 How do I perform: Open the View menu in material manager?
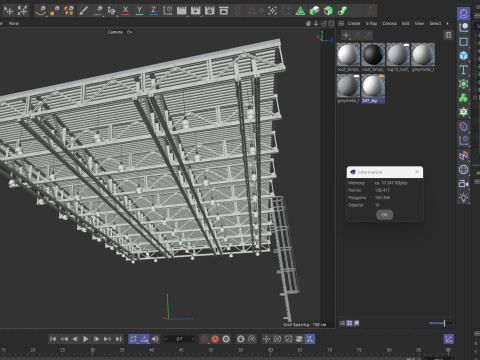tap(419, 23)
